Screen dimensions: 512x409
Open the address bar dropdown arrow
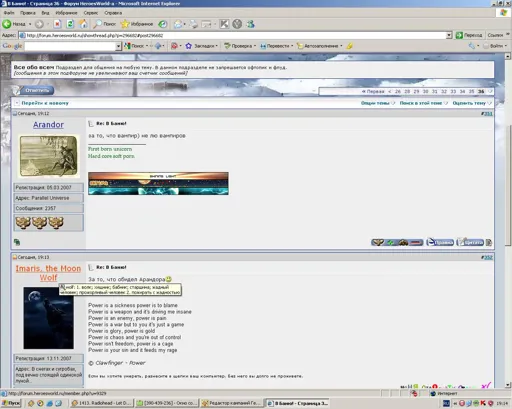pyautogui.click(x=449, y=35)
